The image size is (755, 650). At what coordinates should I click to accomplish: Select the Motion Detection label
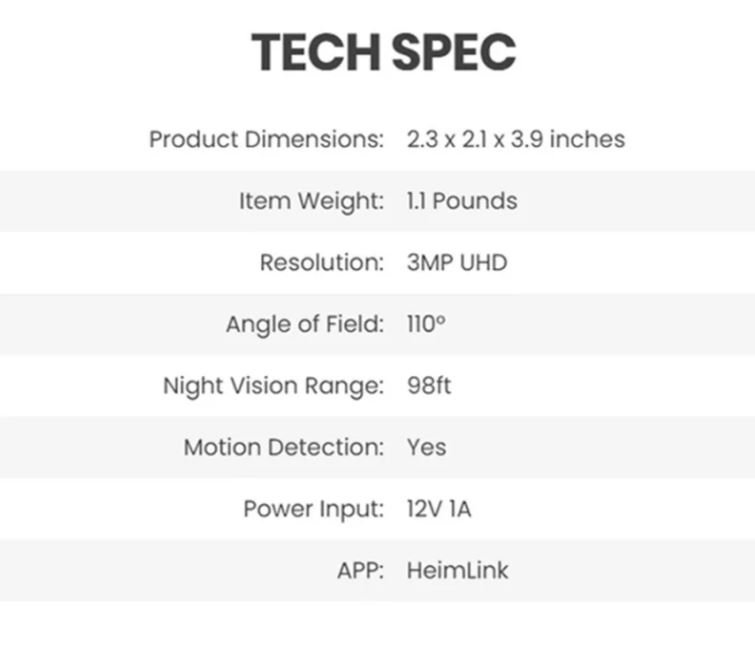[x=284, y=447]
